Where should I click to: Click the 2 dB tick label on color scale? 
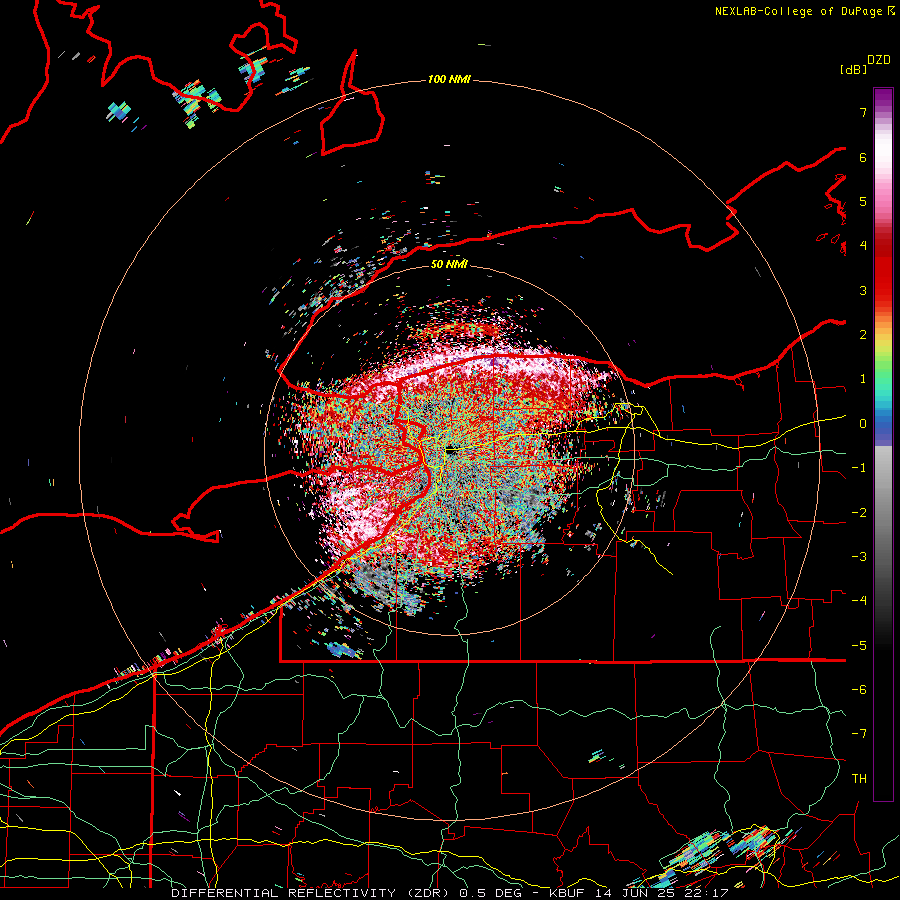coord(863,335)
